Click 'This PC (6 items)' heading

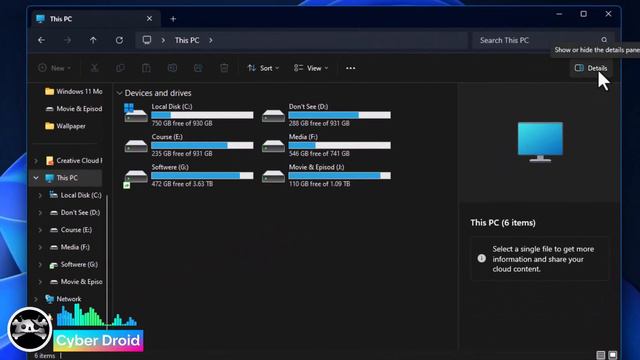[503, 223]
